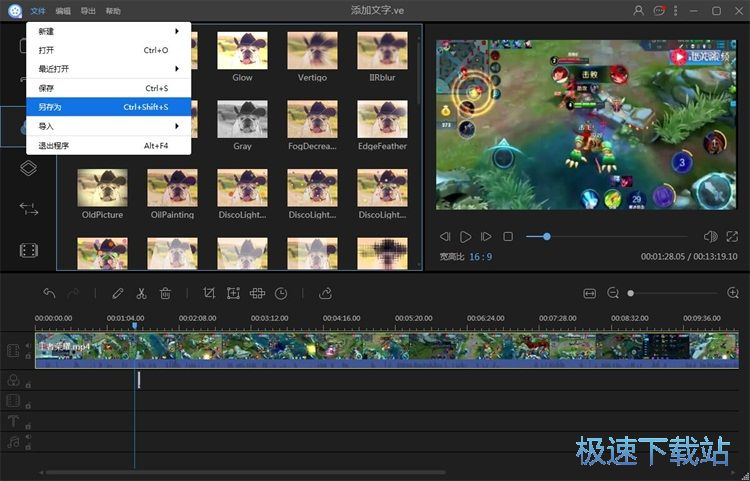Click the blue playhead marker on ruler
Image resolution: width=750 pixels, height=481 pixels.
click(134, 326)
